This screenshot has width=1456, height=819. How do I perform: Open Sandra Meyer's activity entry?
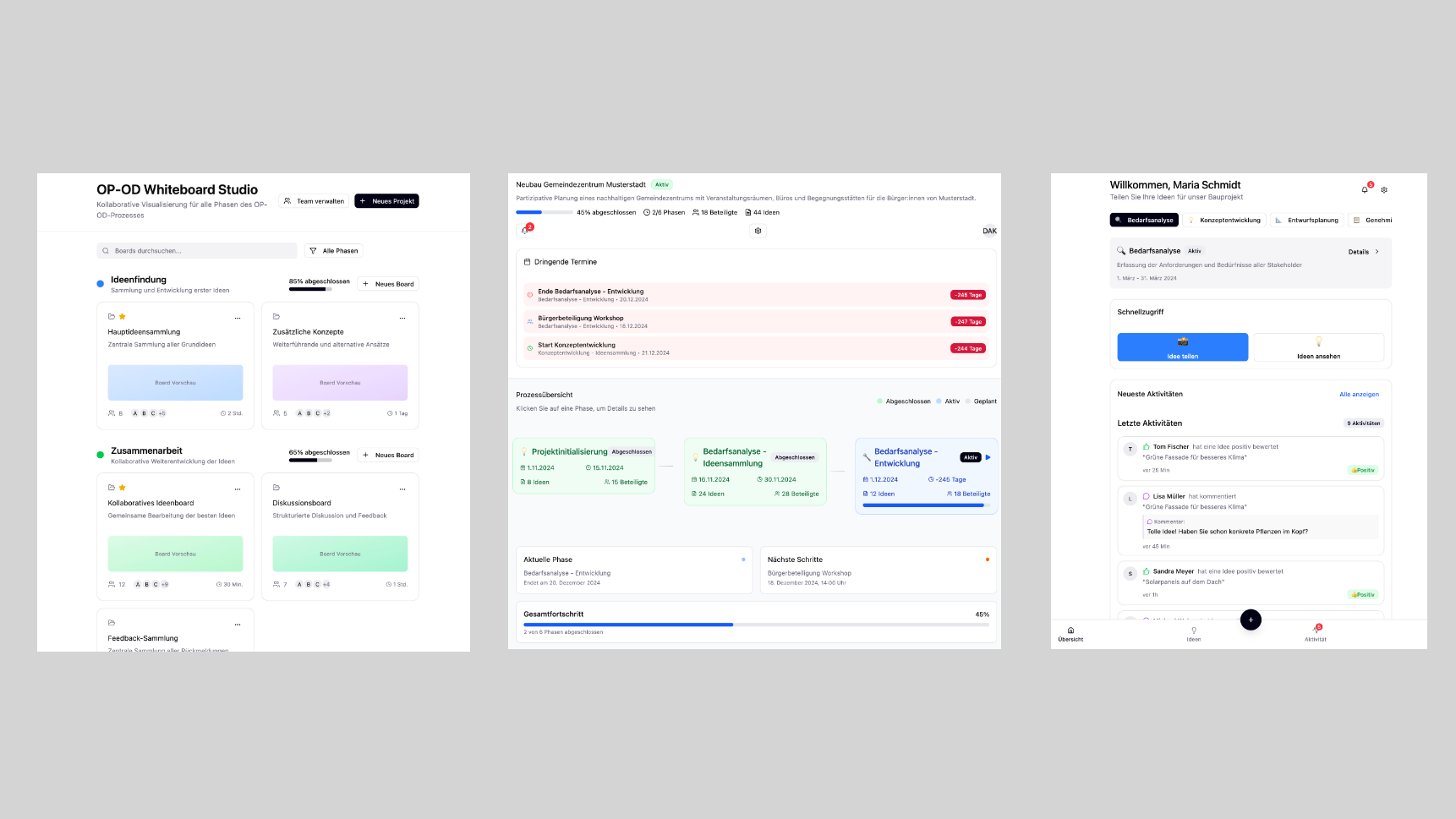(x=1251, y=582)
